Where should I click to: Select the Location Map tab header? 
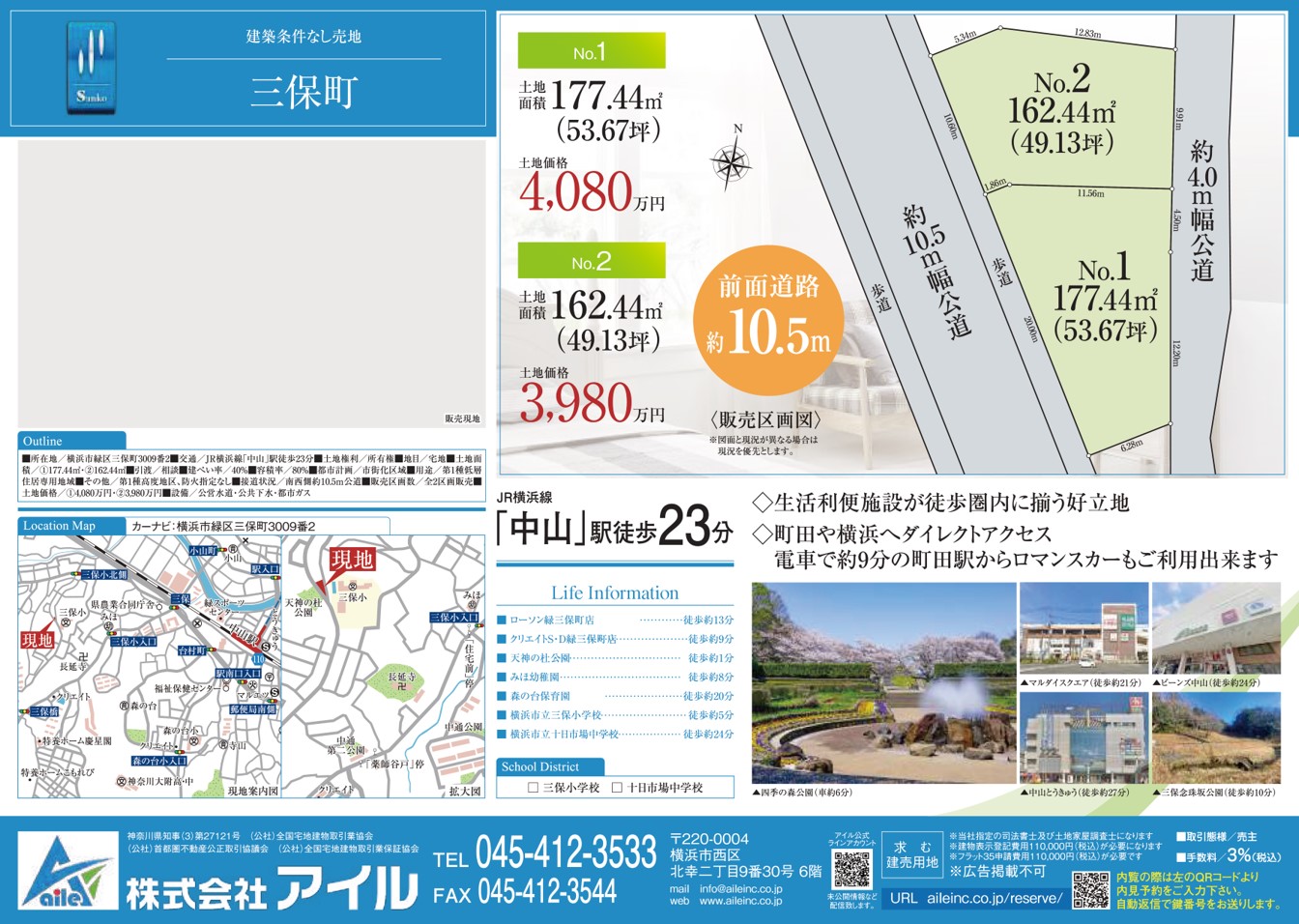71,526
